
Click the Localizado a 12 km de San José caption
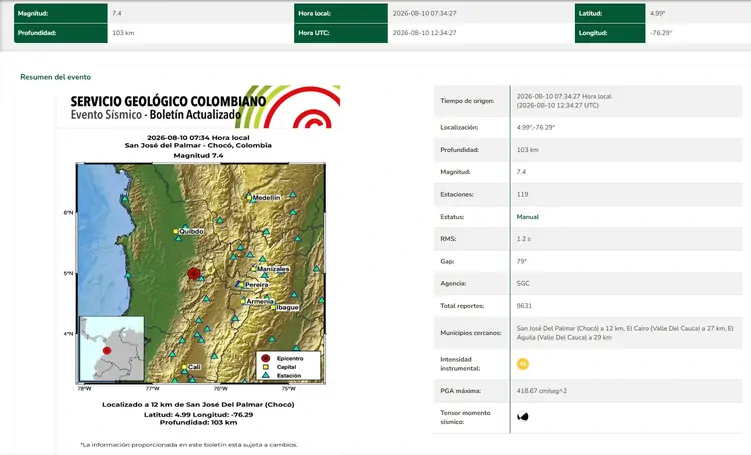pyautogui.click(x=198, y=405)
